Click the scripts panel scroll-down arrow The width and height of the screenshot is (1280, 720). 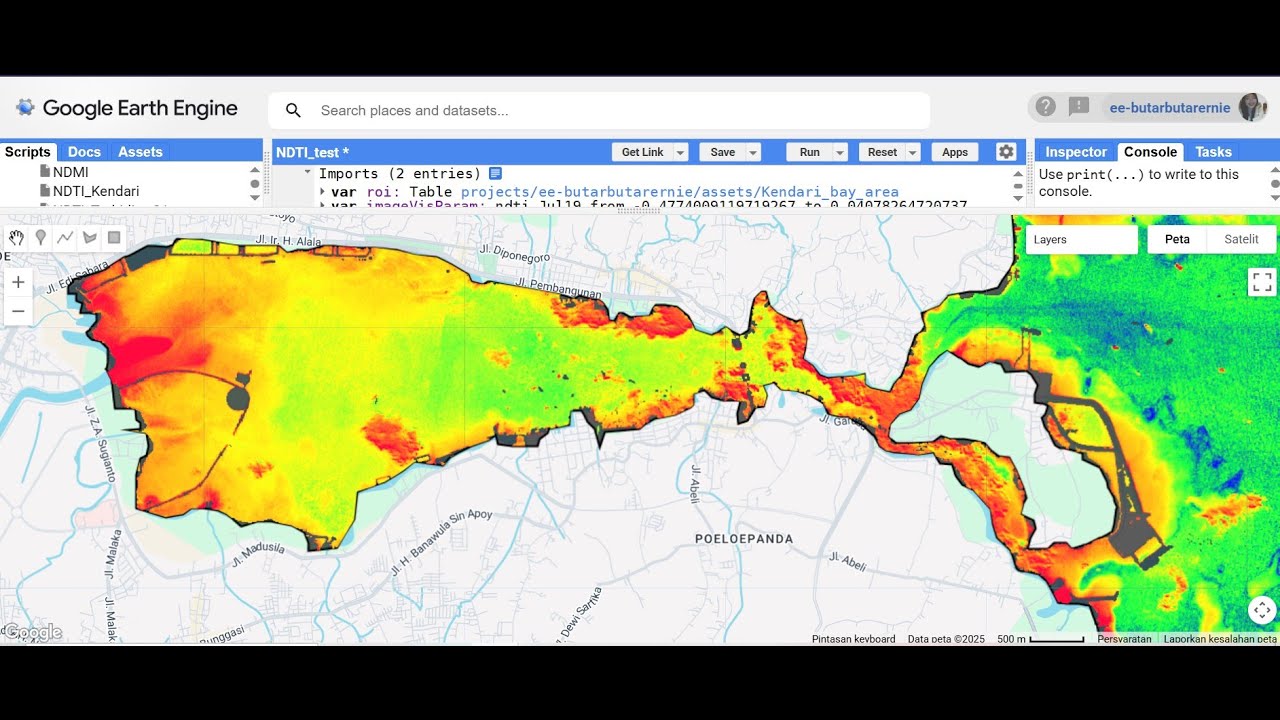(x=254, y=197)
